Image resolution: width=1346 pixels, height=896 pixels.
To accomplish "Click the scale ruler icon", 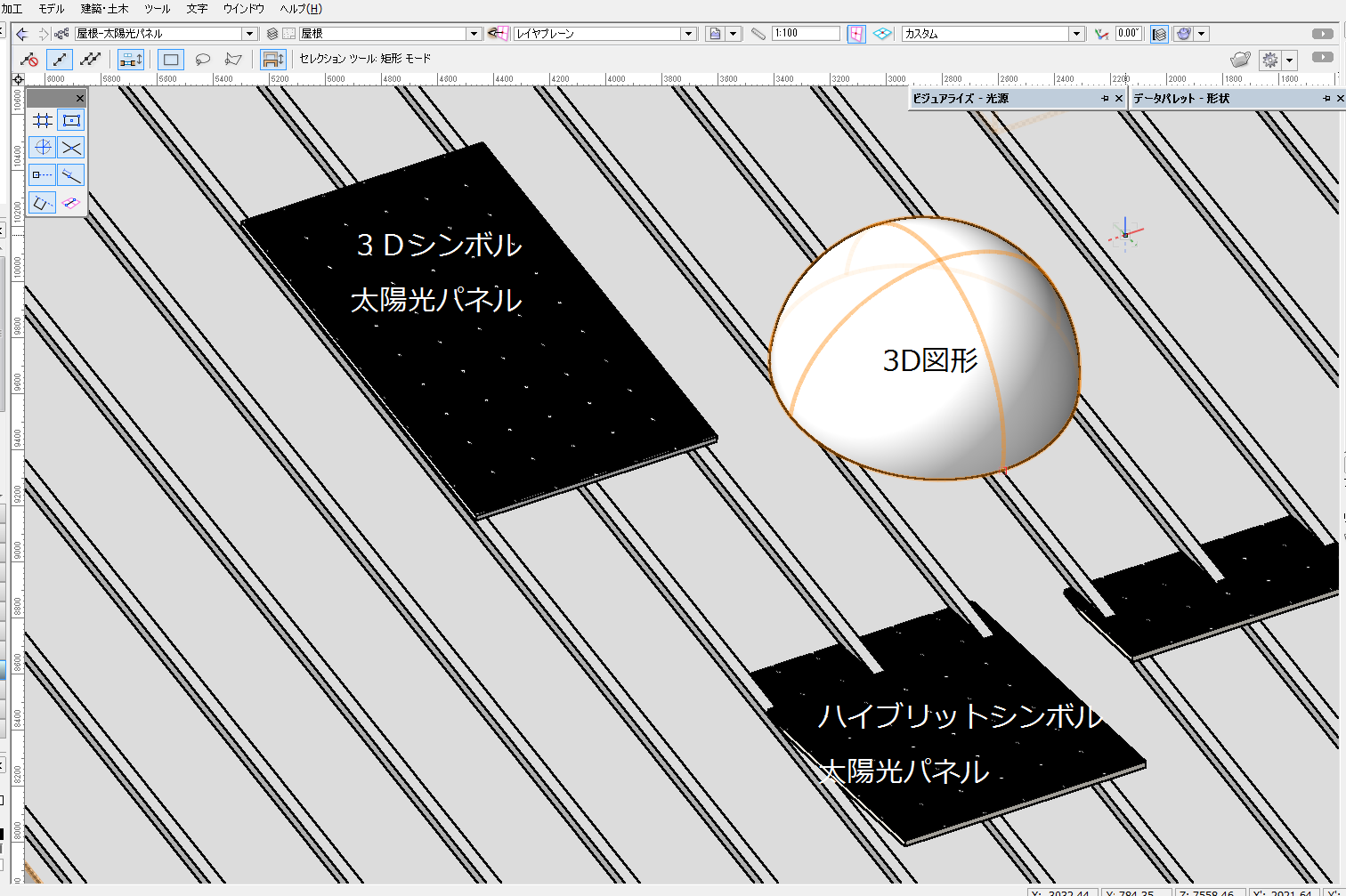I will [758, 34].
